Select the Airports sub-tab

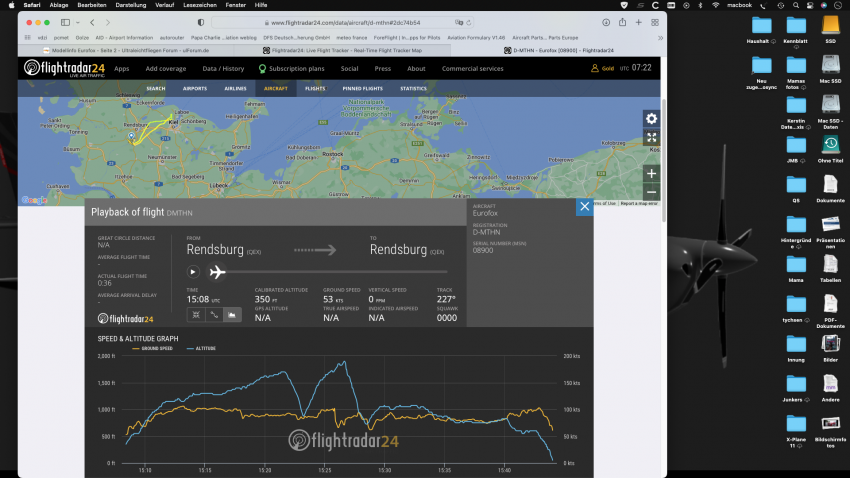click(x=195, y=88)
